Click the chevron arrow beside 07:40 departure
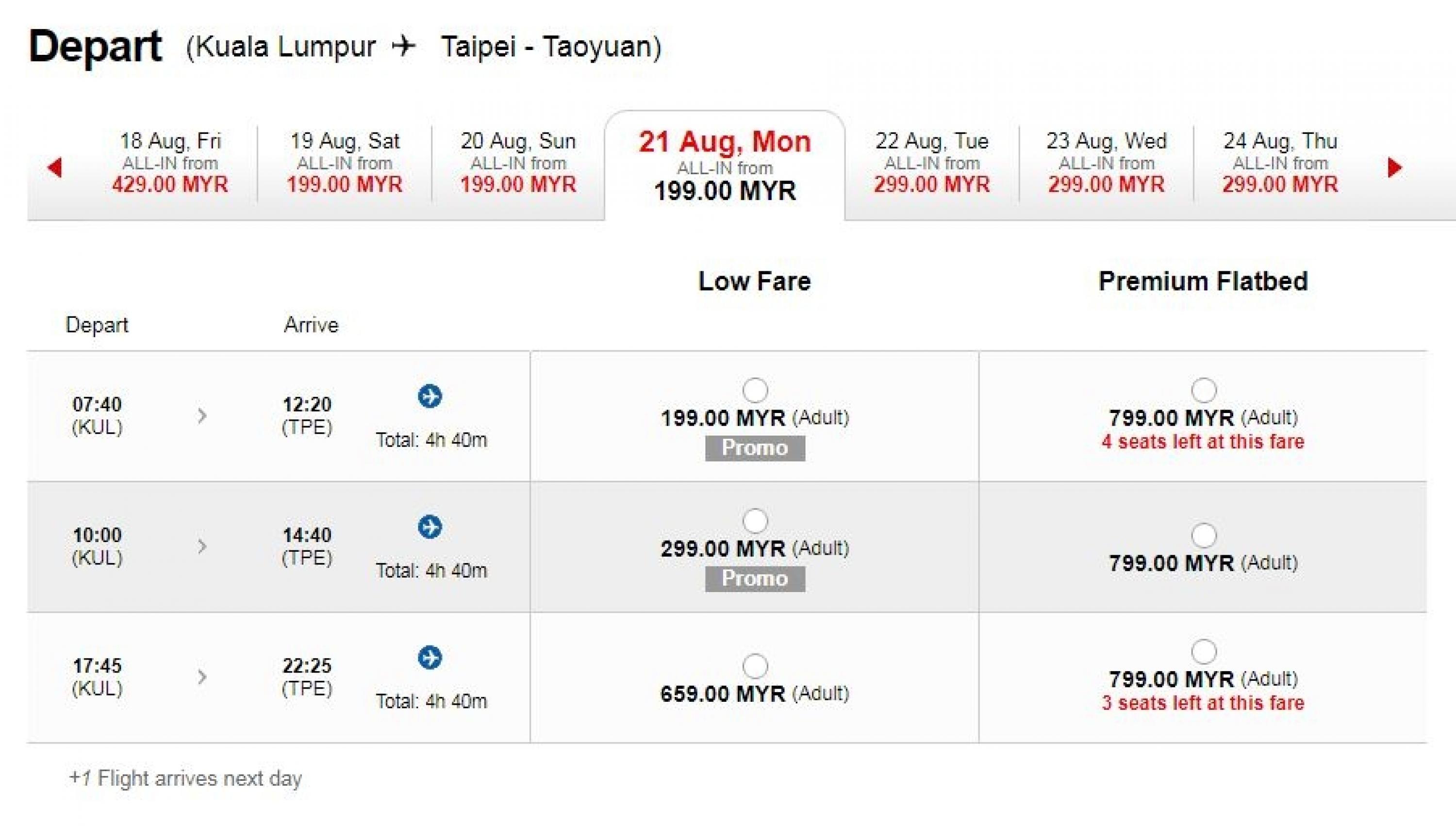 pyautogui.click(x=202, y=416)
